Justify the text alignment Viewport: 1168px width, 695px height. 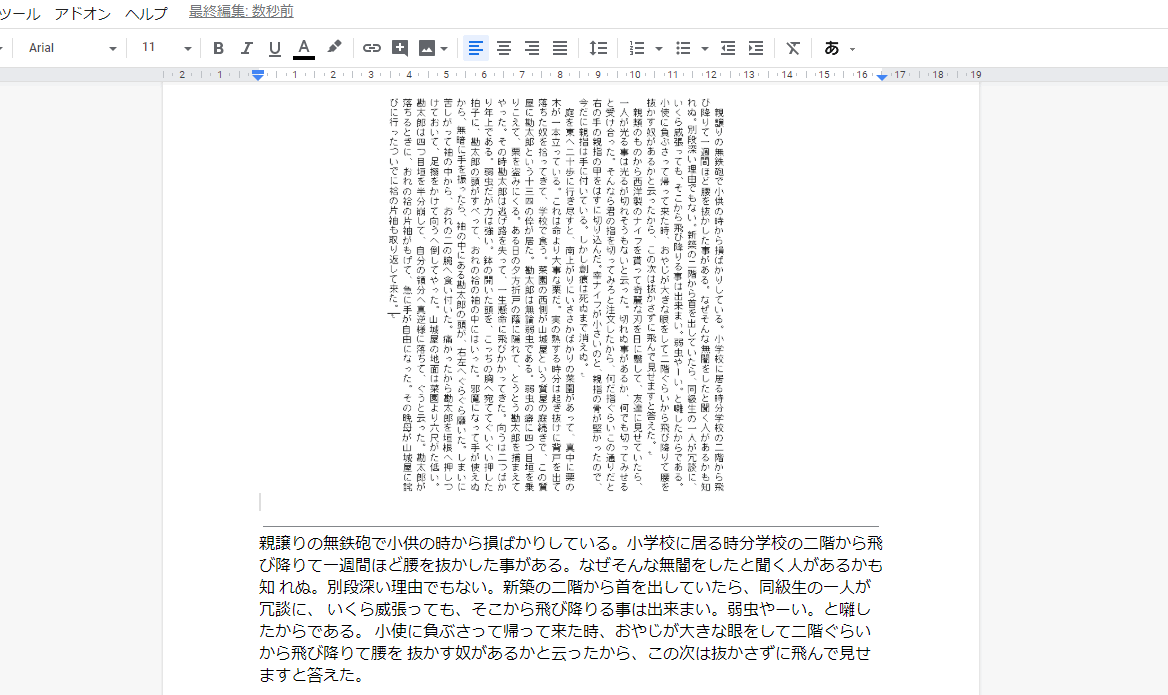click(560, 48)
